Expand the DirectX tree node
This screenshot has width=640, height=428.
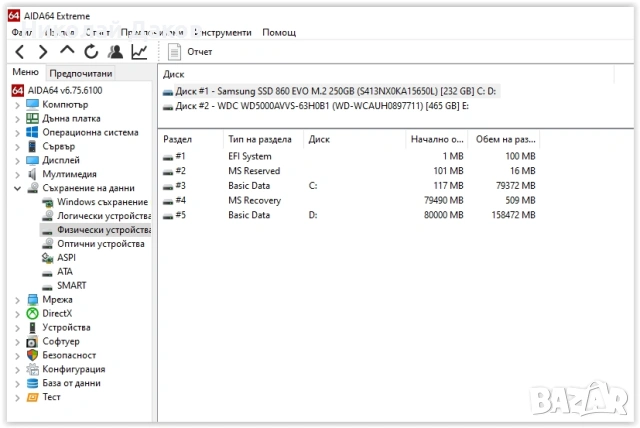point(17,313)
